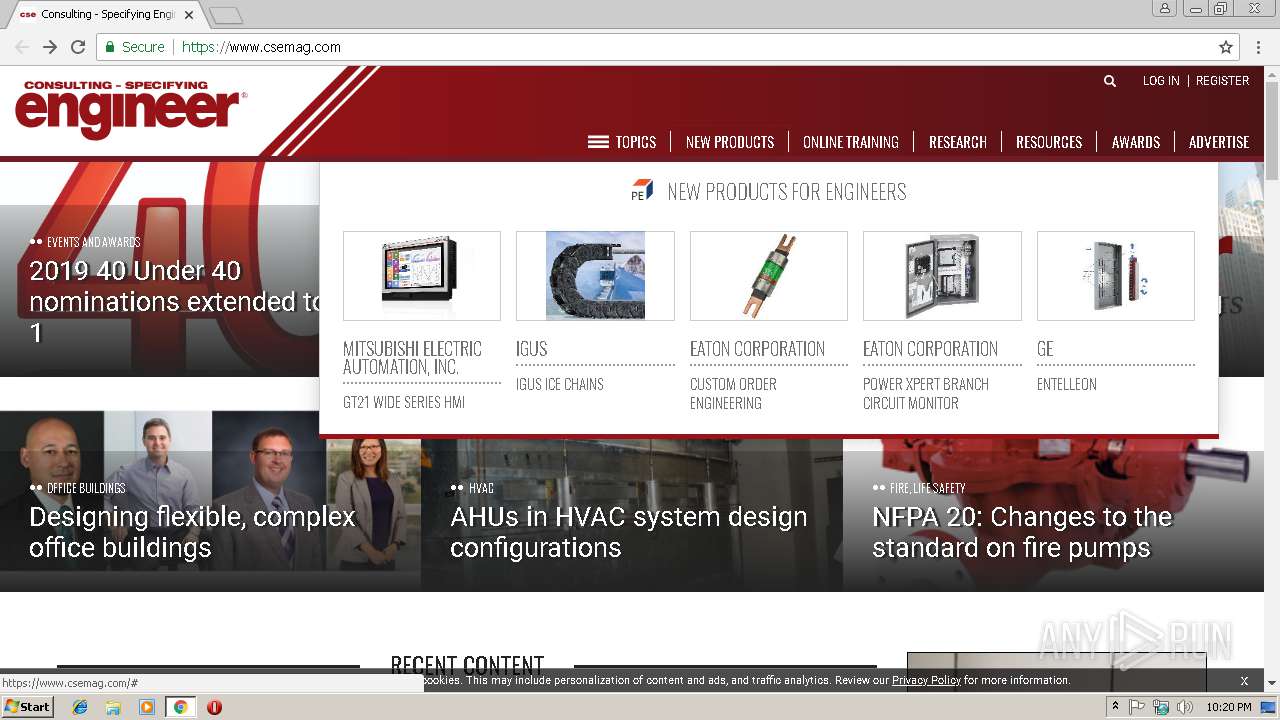1280x720 pixels.
Task: Click IGUS ICE CHAINS text
Action: 560,384
